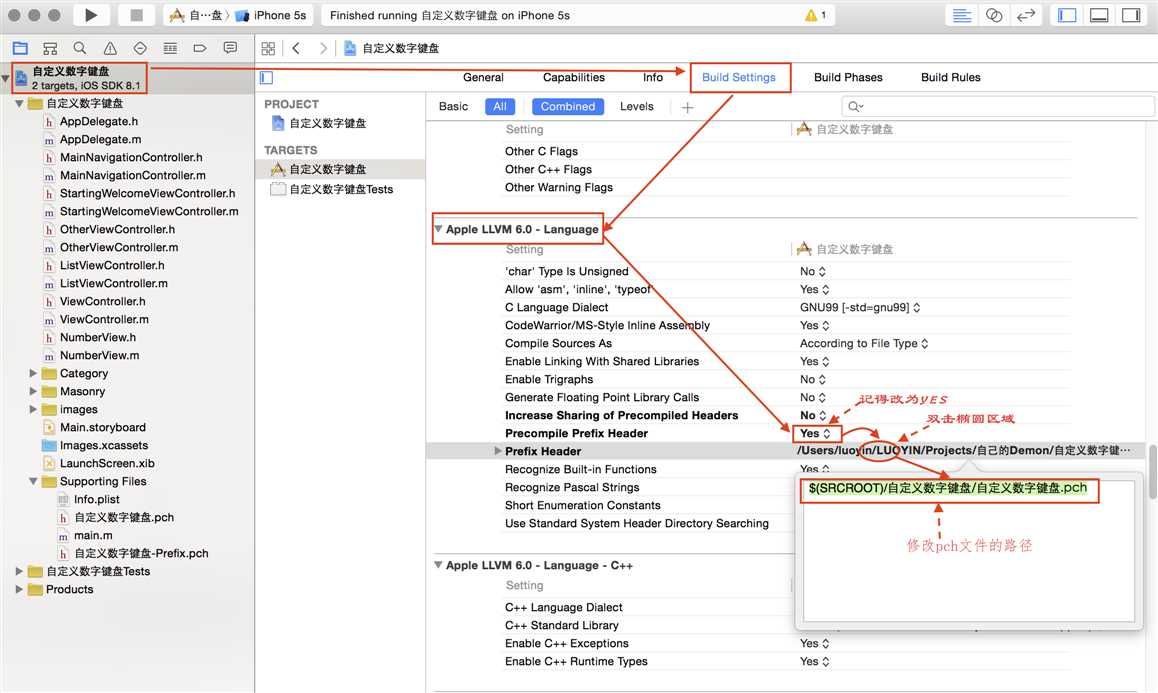This screenshot has height=693, width=1158.
Task: Show the report navigator
Action: point(230,48)
